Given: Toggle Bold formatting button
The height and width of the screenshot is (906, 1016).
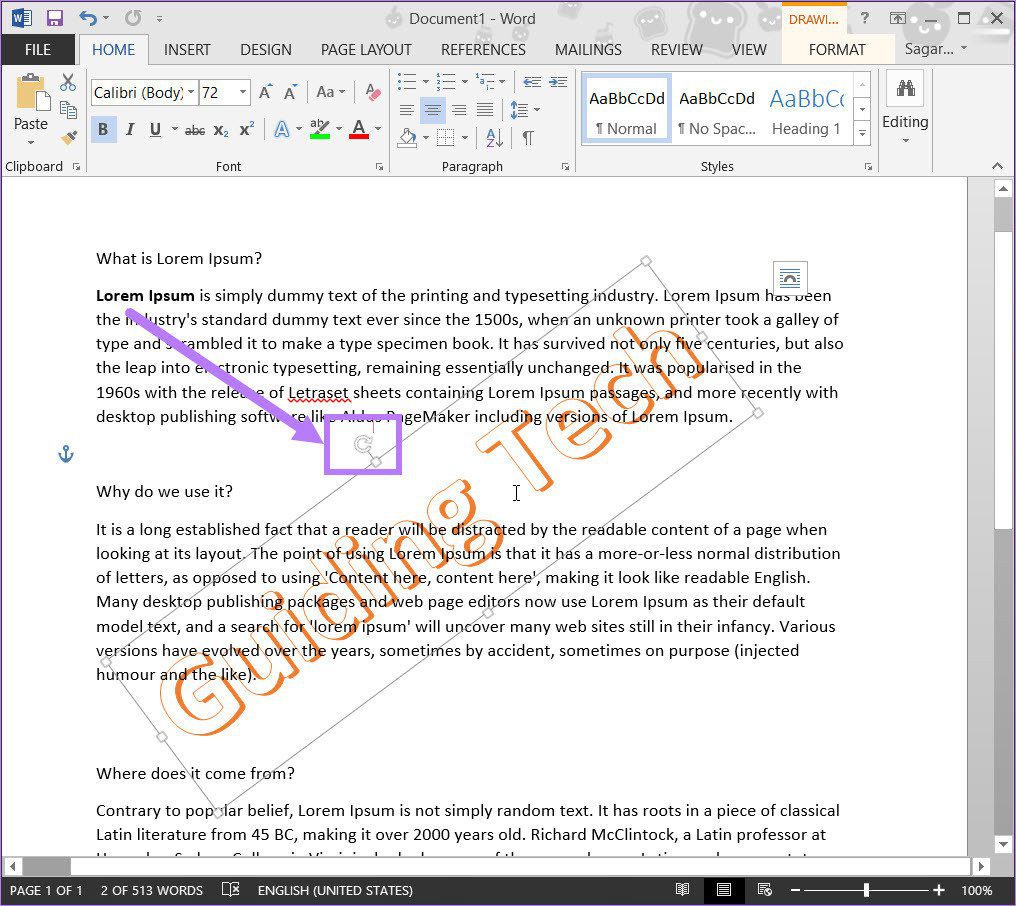Looking at the screenshot, I should (x=103, y=129).
